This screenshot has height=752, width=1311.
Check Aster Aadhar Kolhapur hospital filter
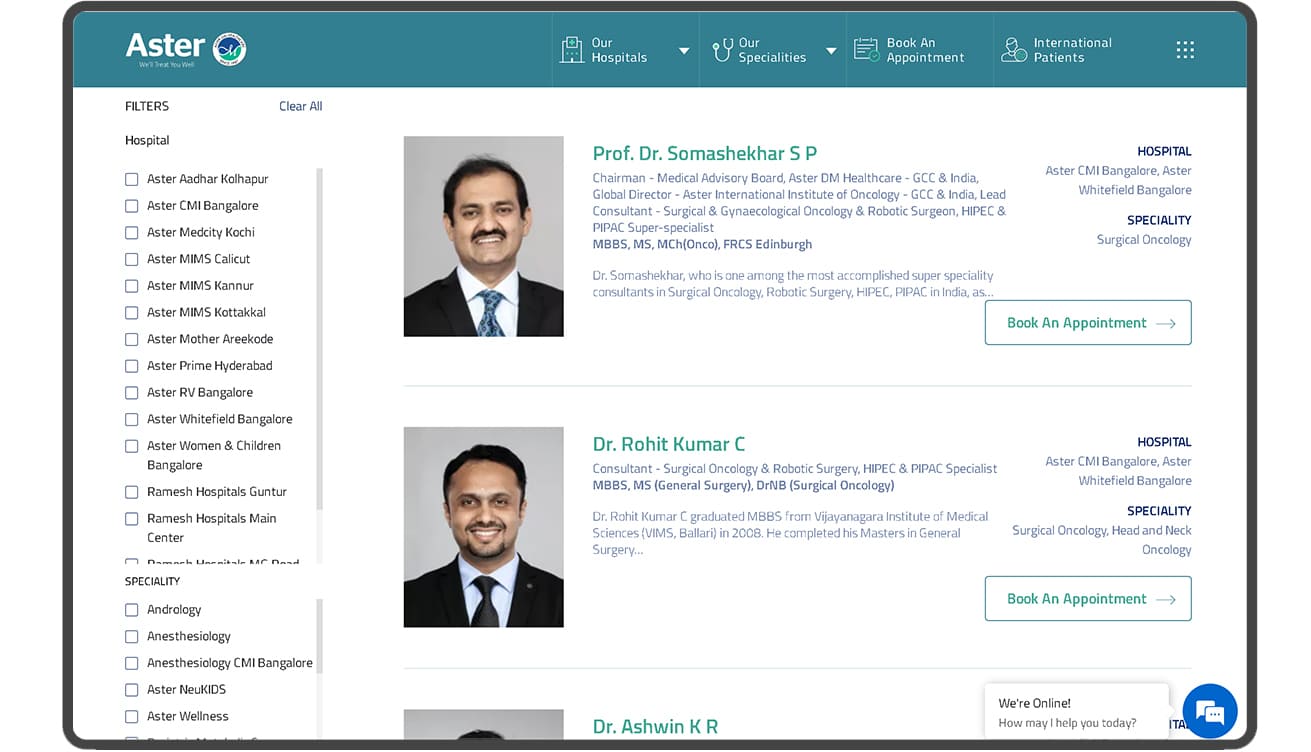(131, 179)
